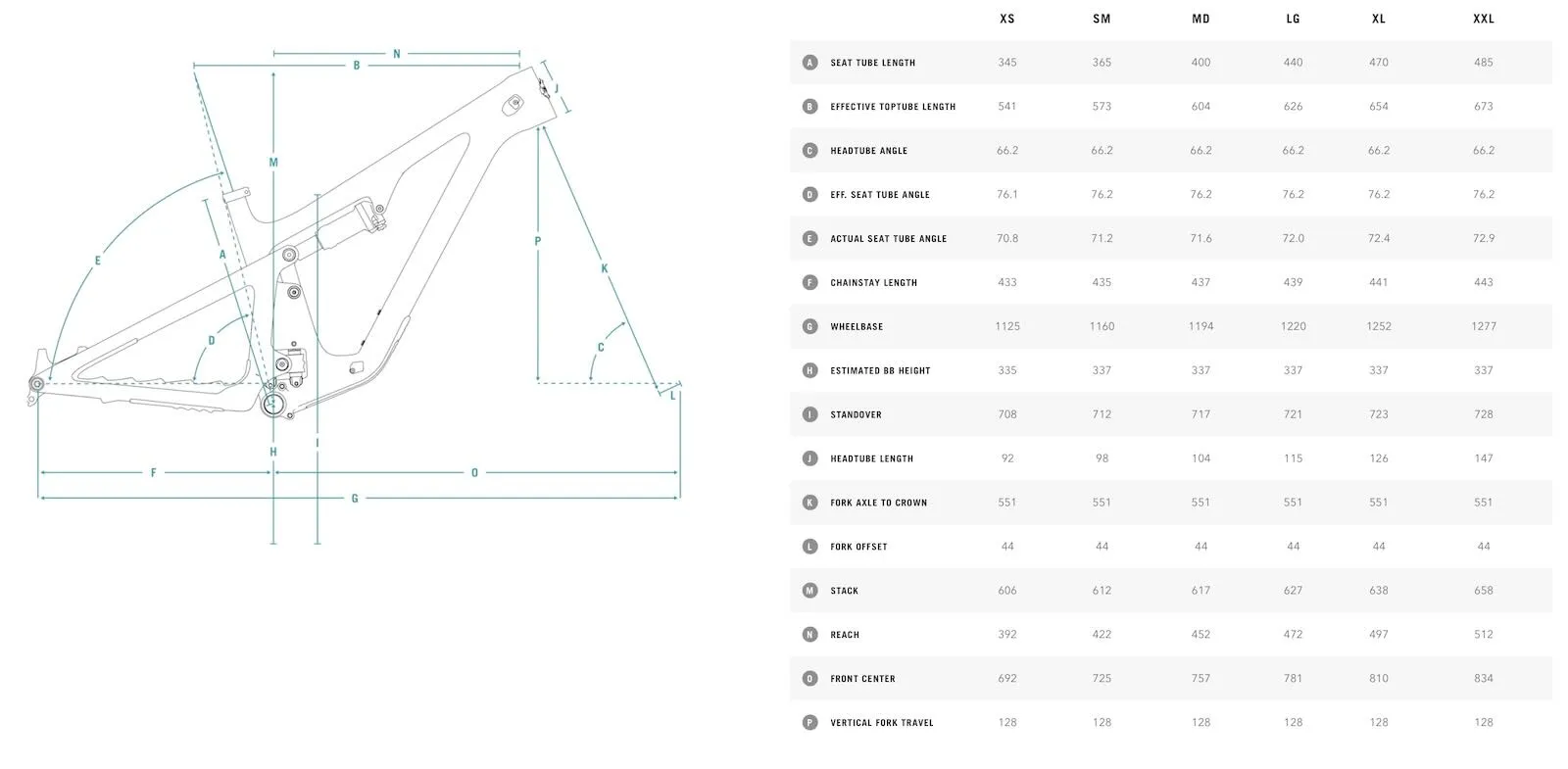This screenshot has height=769, width=1568.
Task: Select the LG size column header
Action: pos(1293,19)
